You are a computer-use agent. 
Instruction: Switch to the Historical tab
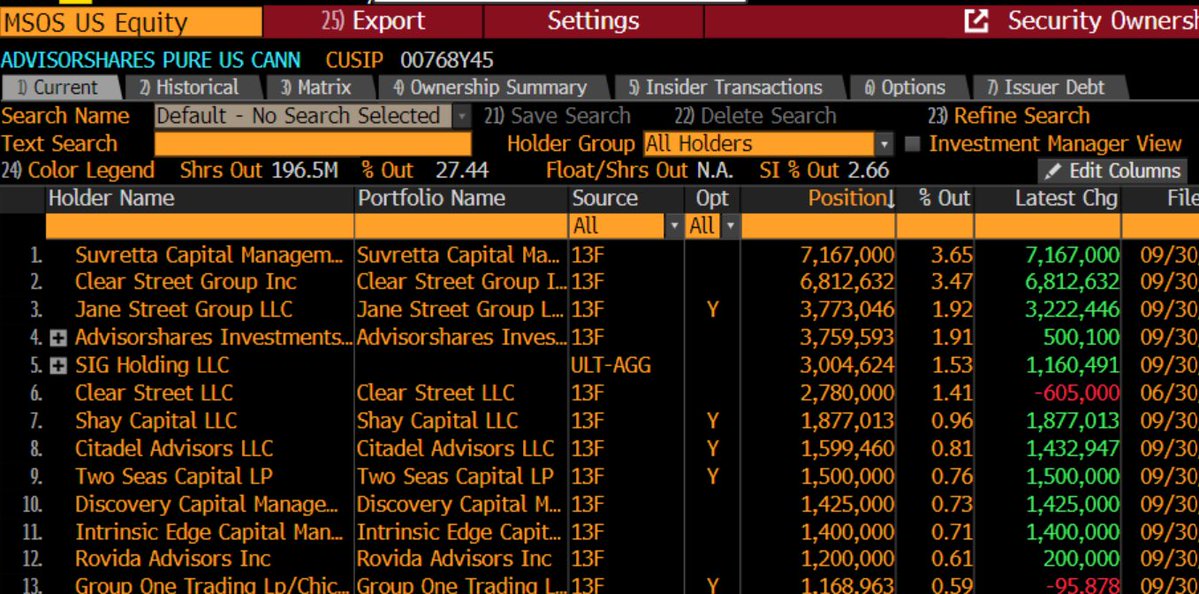[190, 88]
